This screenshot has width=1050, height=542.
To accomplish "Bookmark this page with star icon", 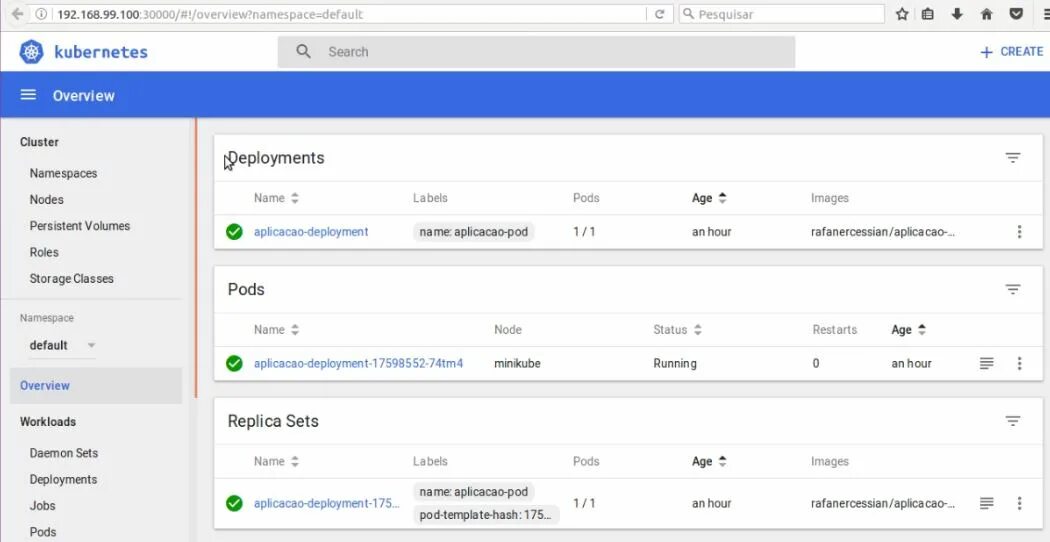I will (902, 13).
